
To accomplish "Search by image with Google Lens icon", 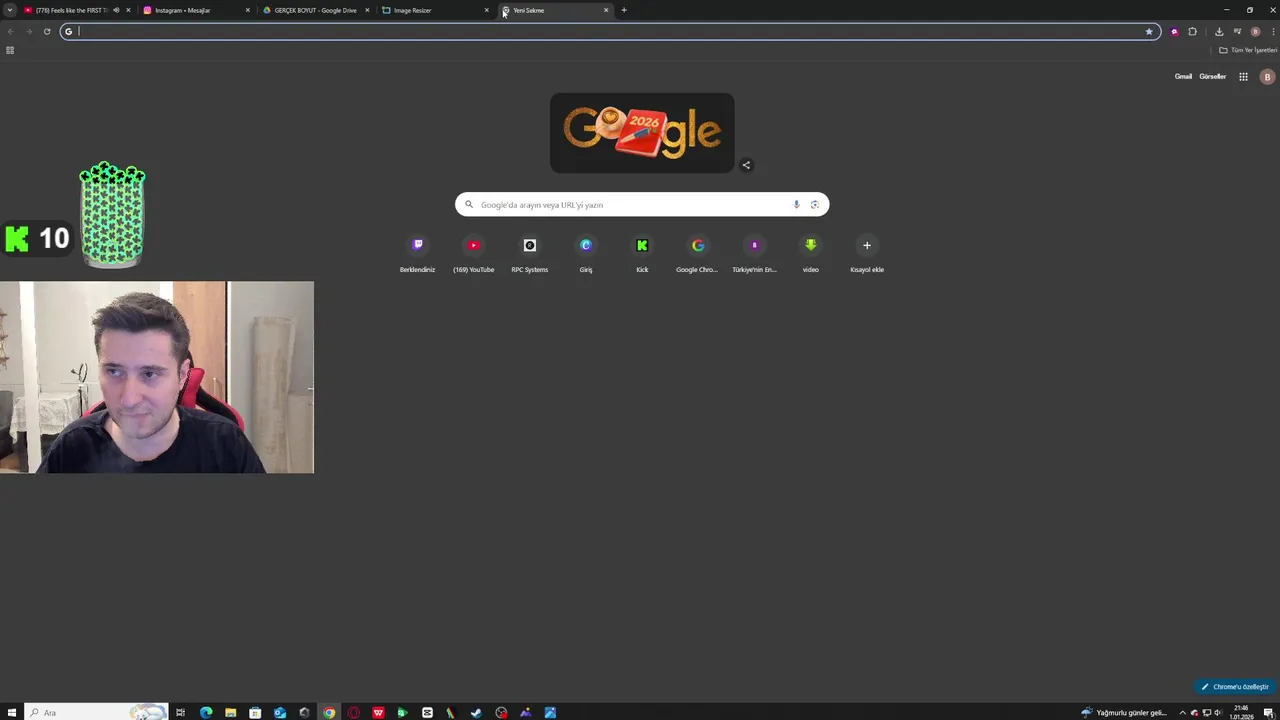I will (815, 205).
